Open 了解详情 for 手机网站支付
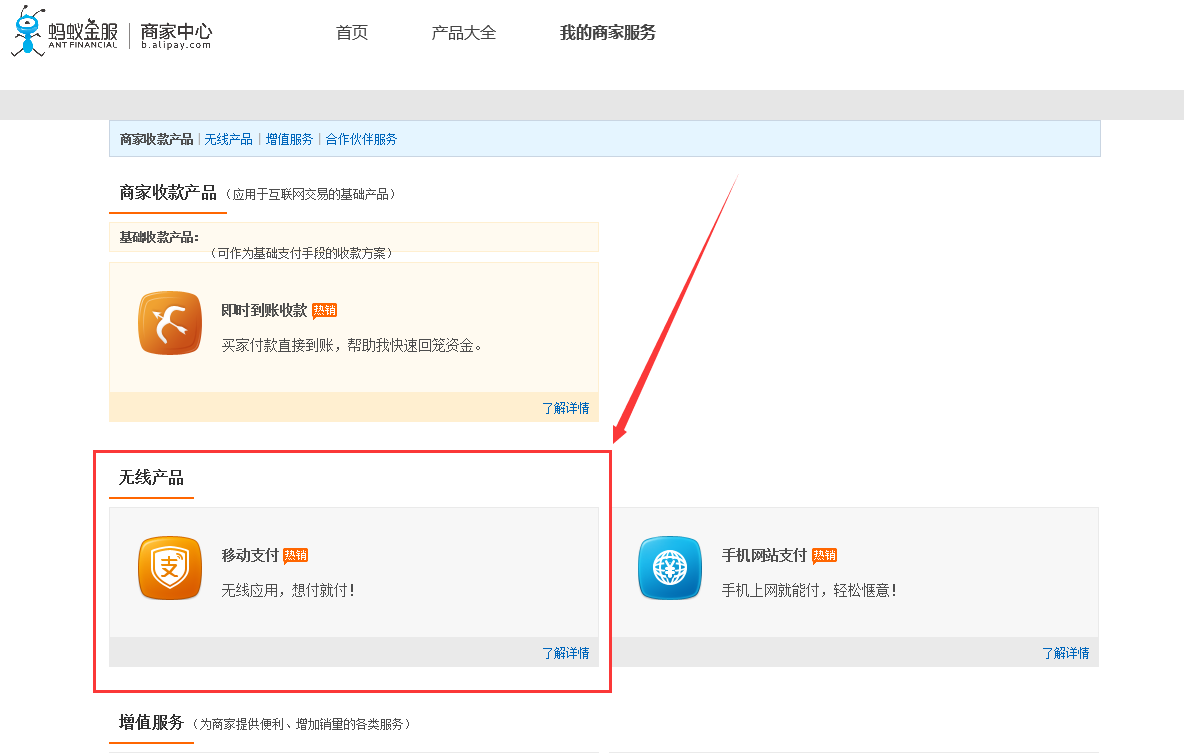 (1065, 653)
